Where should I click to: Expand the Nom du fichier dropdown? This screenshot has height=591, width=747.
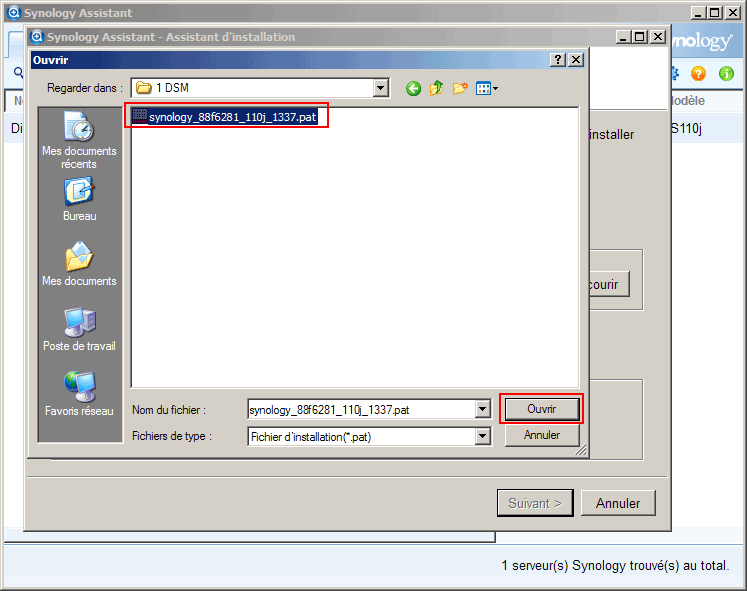483,409
